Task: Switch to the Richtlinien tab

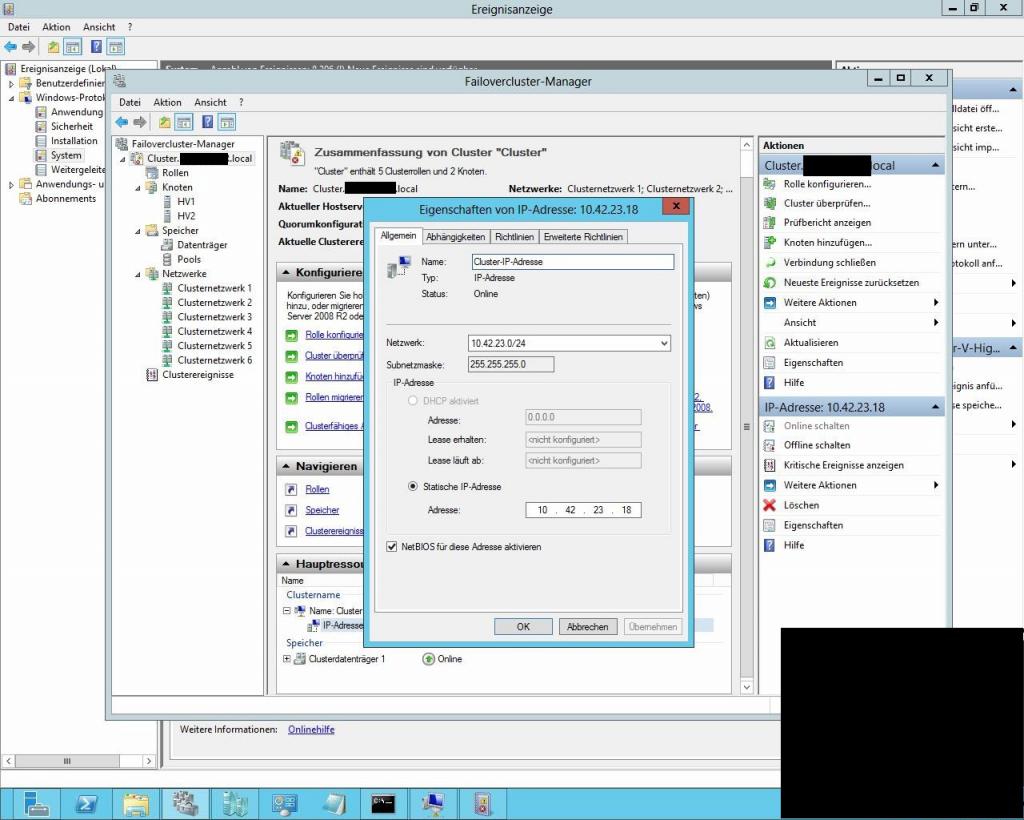Action: coord(514,237)
